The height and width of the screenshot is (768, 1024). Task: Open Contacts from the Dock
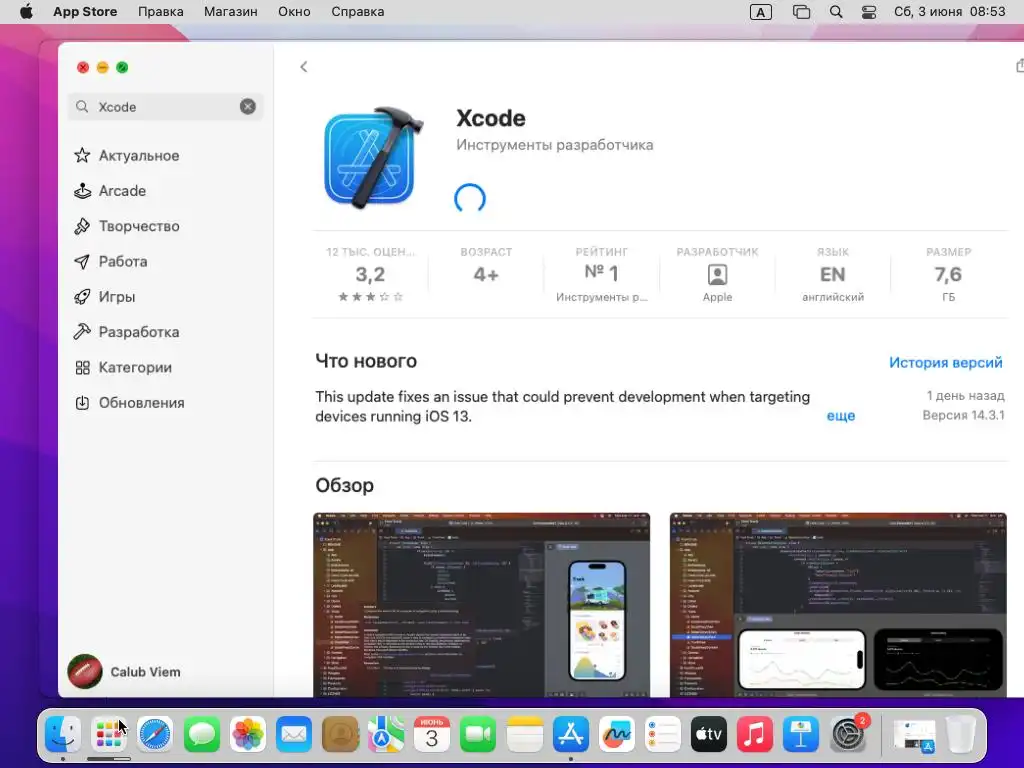tap(340, 734)
